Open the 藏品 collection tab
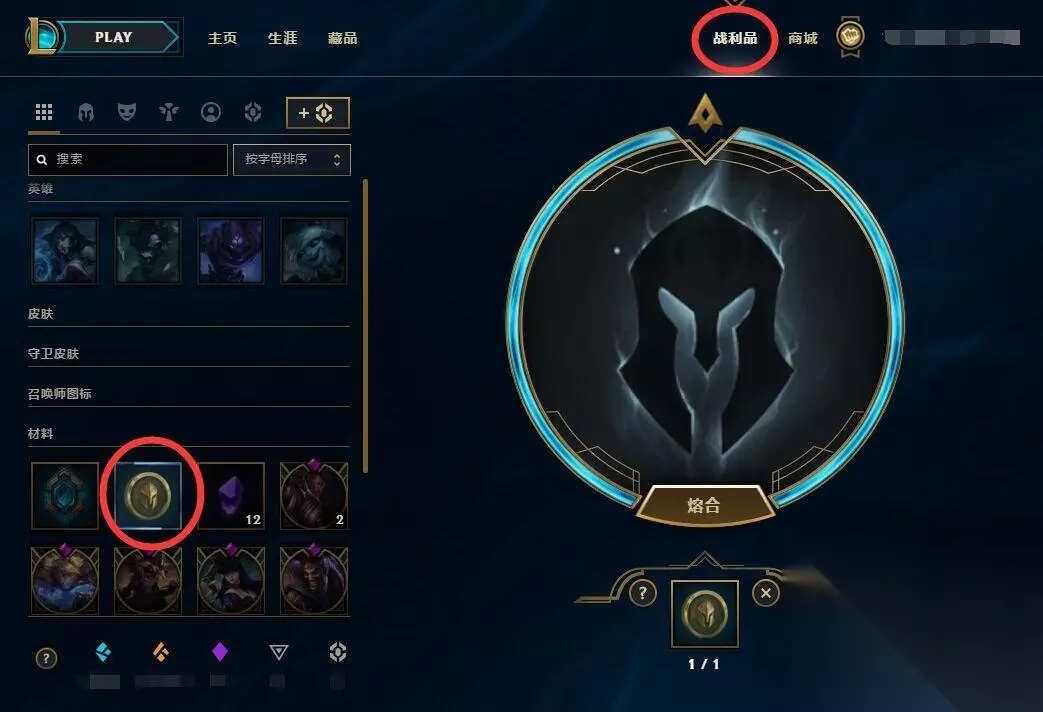This screenshot has height=712, width=1043. tap(342, 39)
